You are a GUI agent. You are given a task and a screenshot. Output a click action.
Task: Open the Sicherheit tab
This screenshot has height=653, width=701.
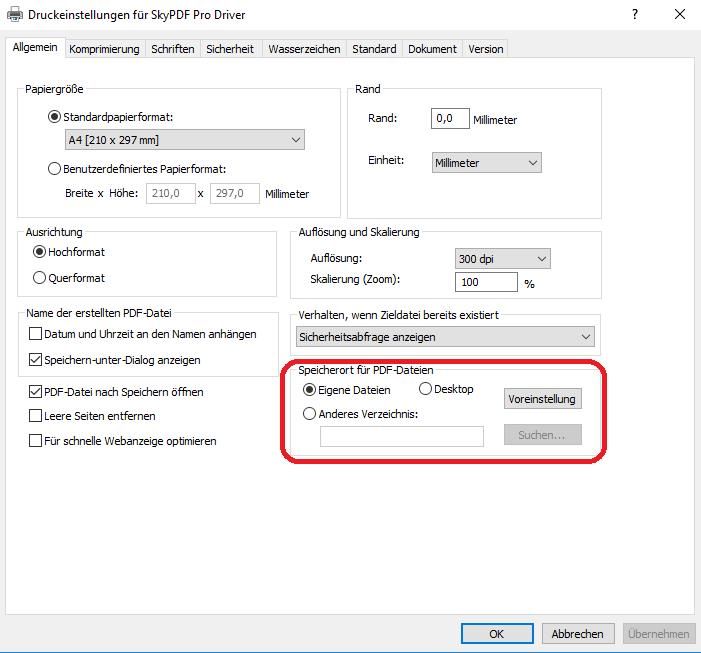tap(230, 49)
